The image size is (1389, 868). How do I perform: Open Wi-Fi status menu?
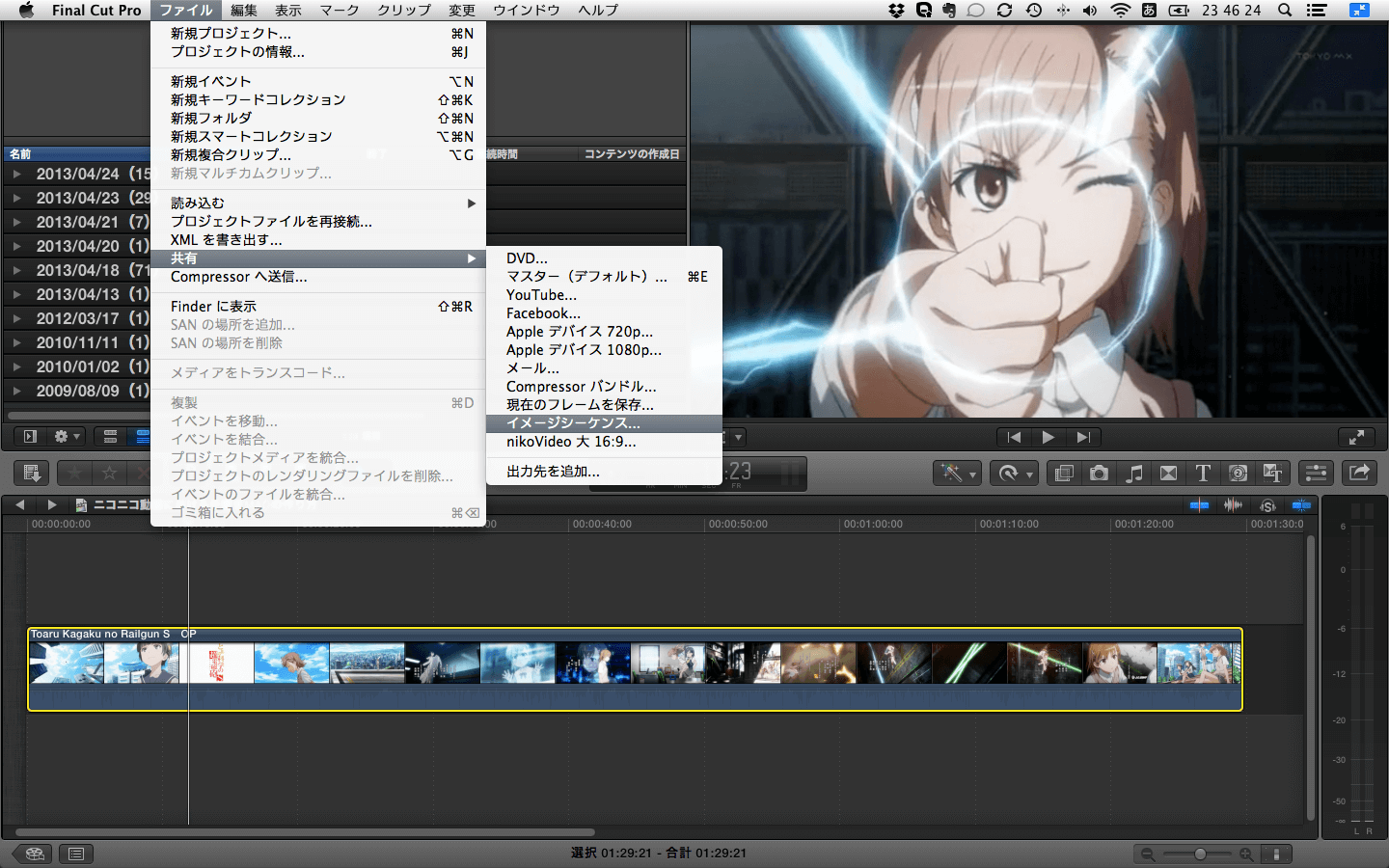click(1120, 10)
